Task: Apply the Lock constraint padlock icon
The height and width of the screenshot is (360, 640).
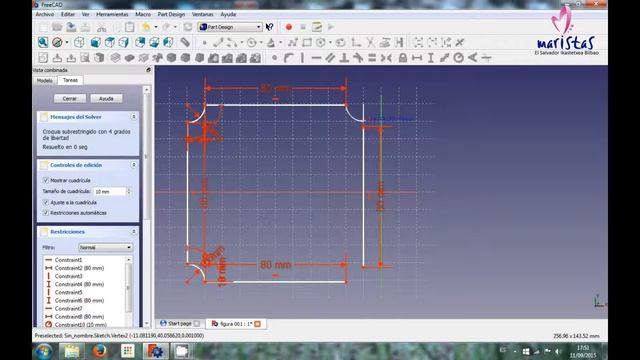Action: [x=402, y=58]
